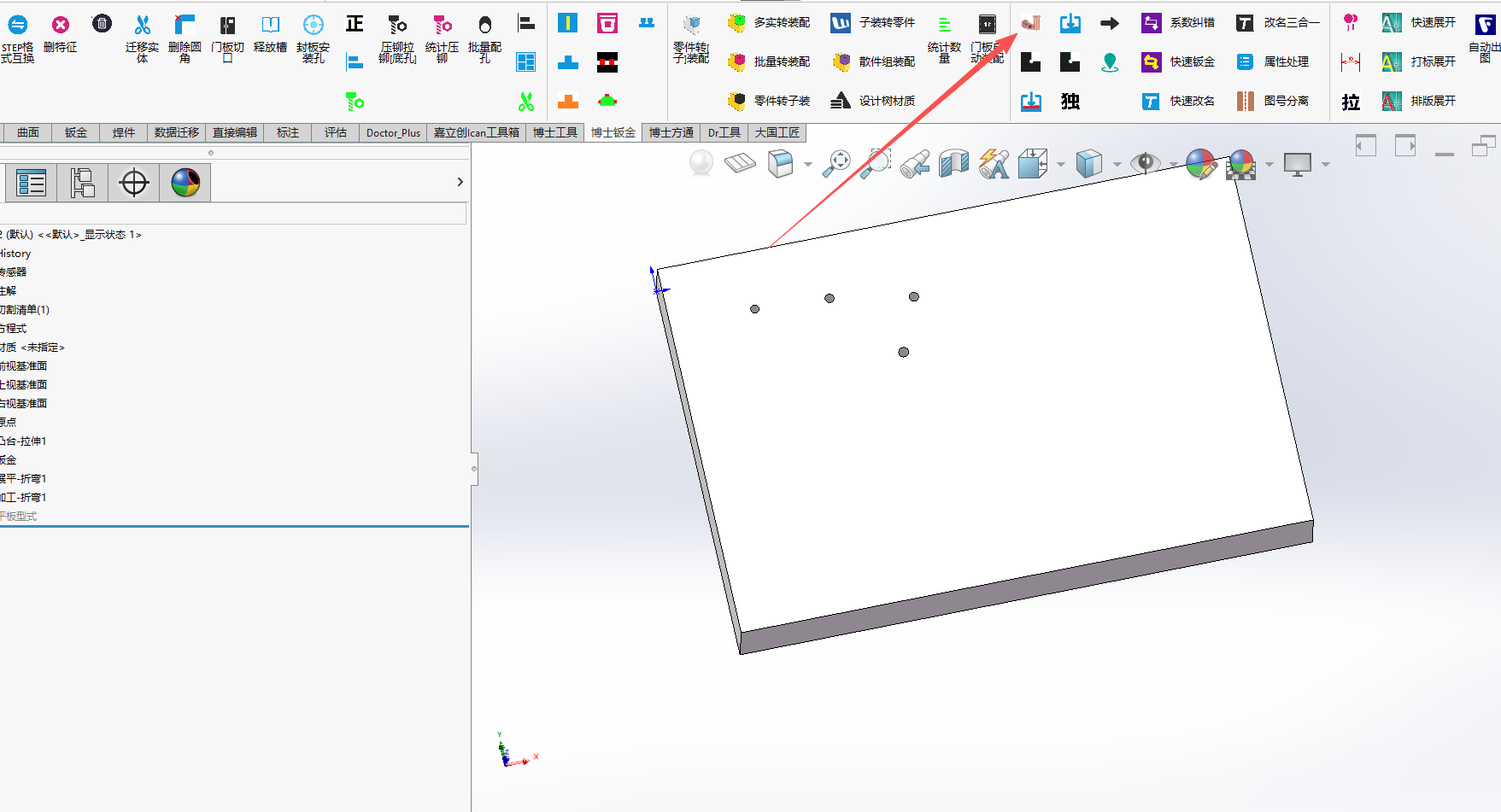Open the Edit Appearance color ball
The height and width of the screenshot is (812, 1501).
[1201, 163]
